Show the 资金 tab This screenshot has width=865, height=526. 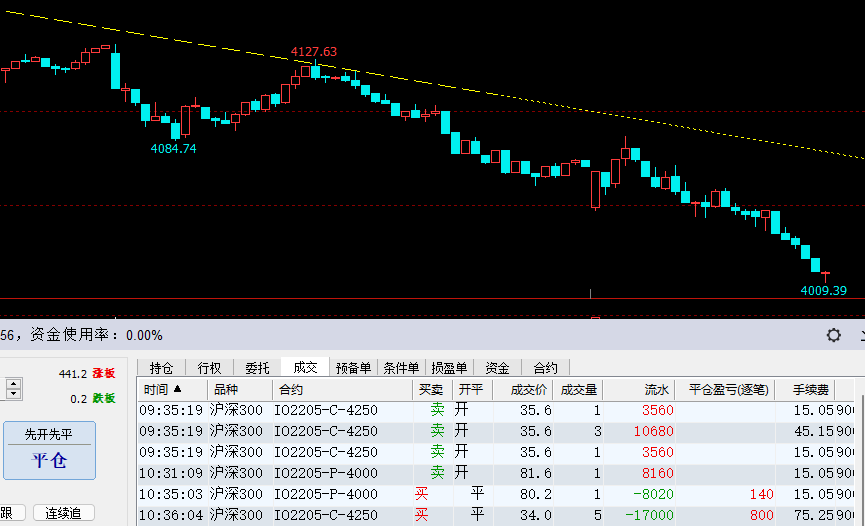pos(497,367)
